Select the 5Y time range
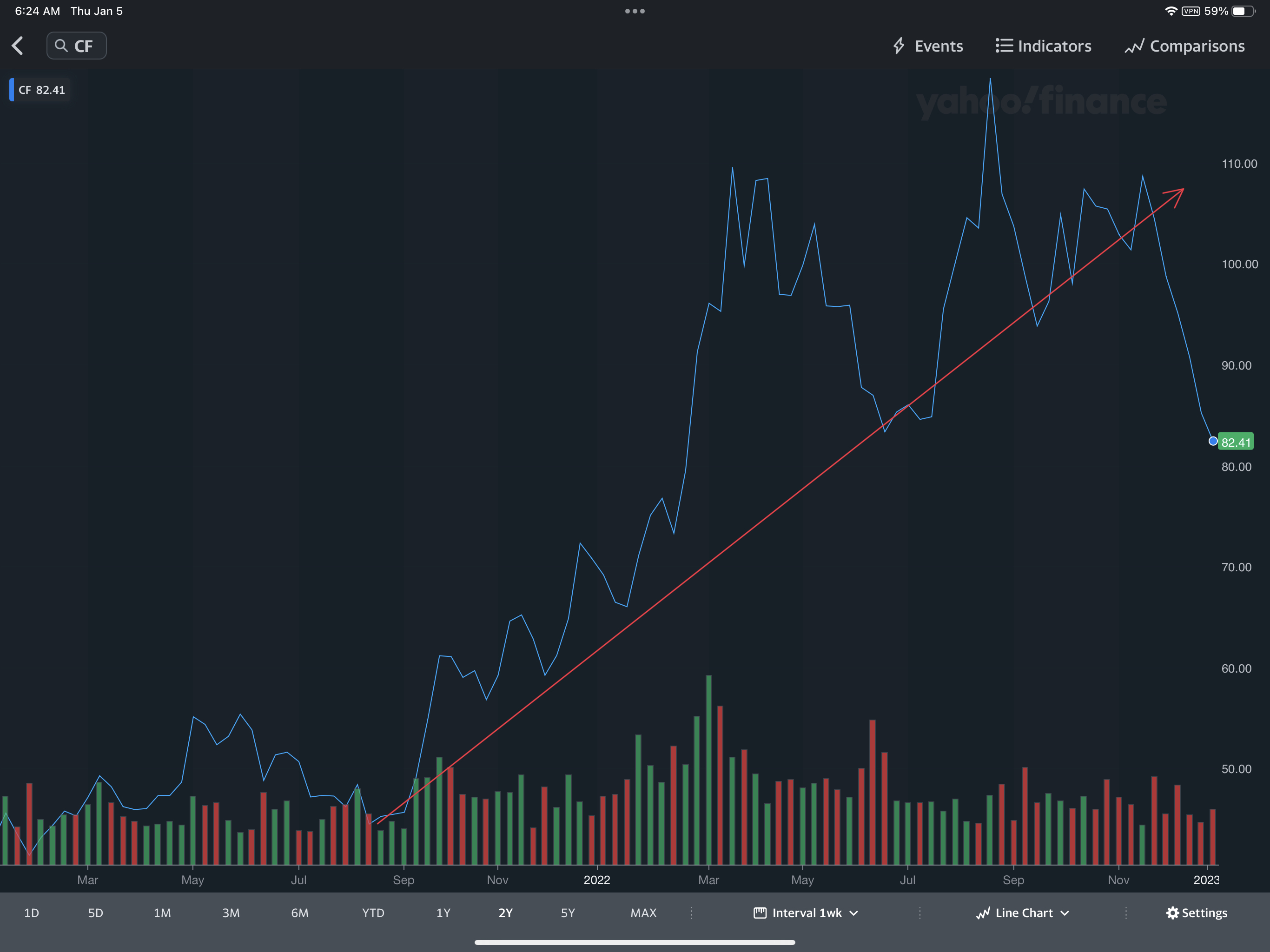This screenshot has height=952, width=1270. (567, 913)
